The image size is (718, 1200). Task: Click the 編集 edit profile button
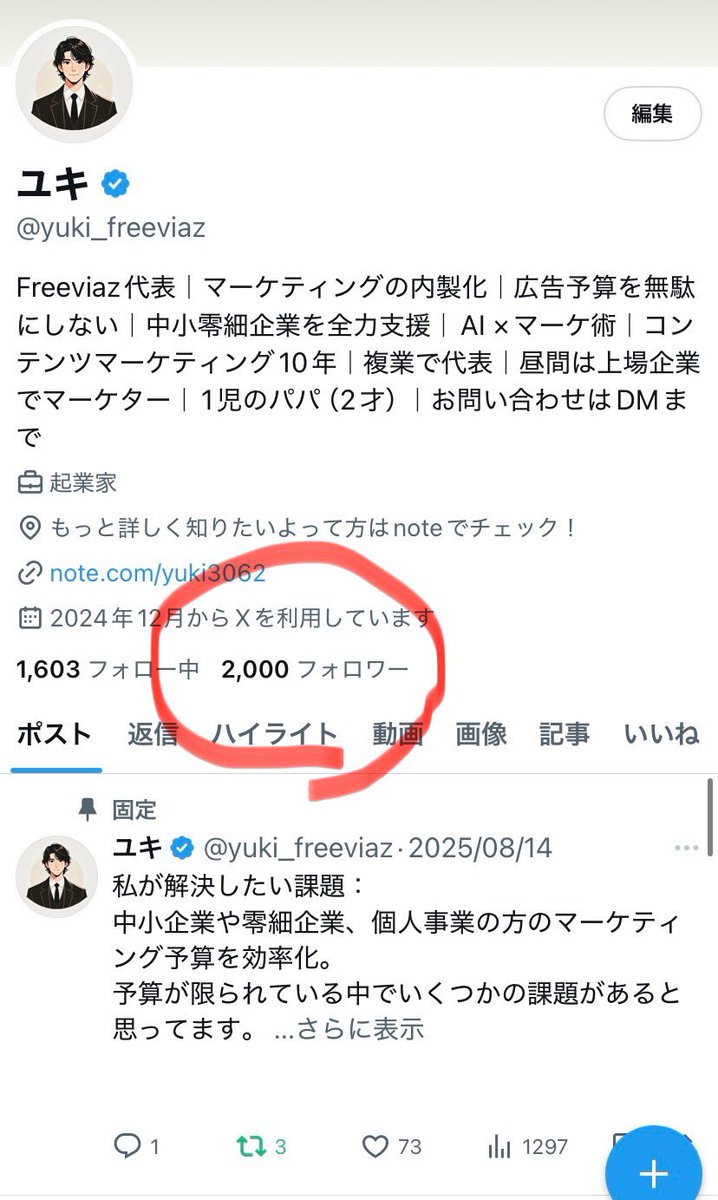[x=652, y=114]
